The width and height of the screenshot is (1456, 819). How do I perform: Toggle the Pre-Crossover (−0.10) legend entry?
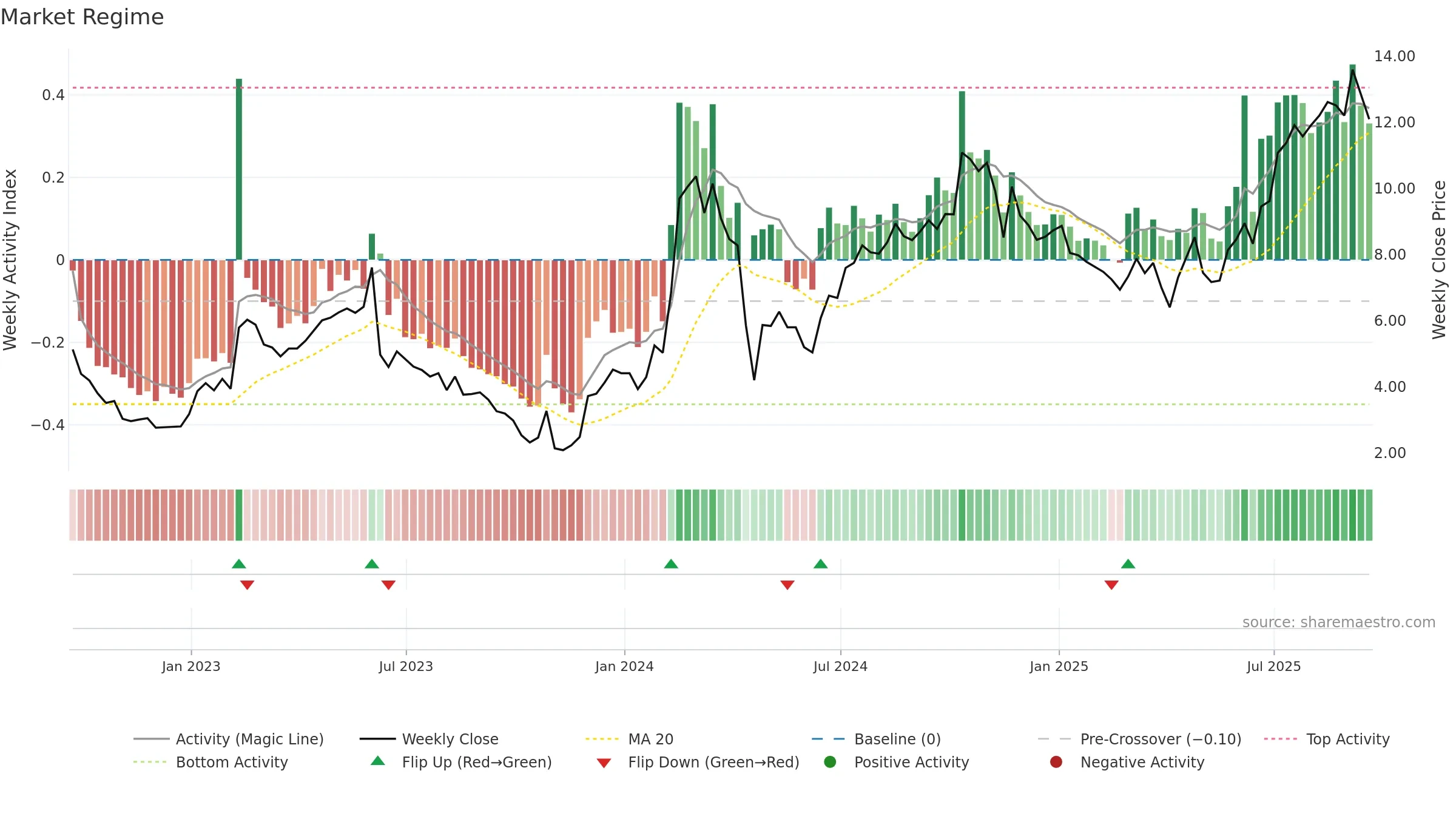1139,739
